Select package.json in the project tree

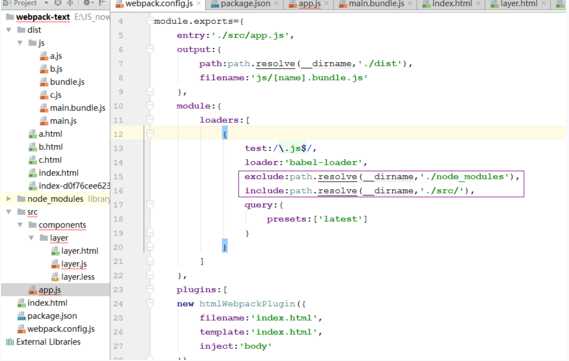tap(52, 316)
